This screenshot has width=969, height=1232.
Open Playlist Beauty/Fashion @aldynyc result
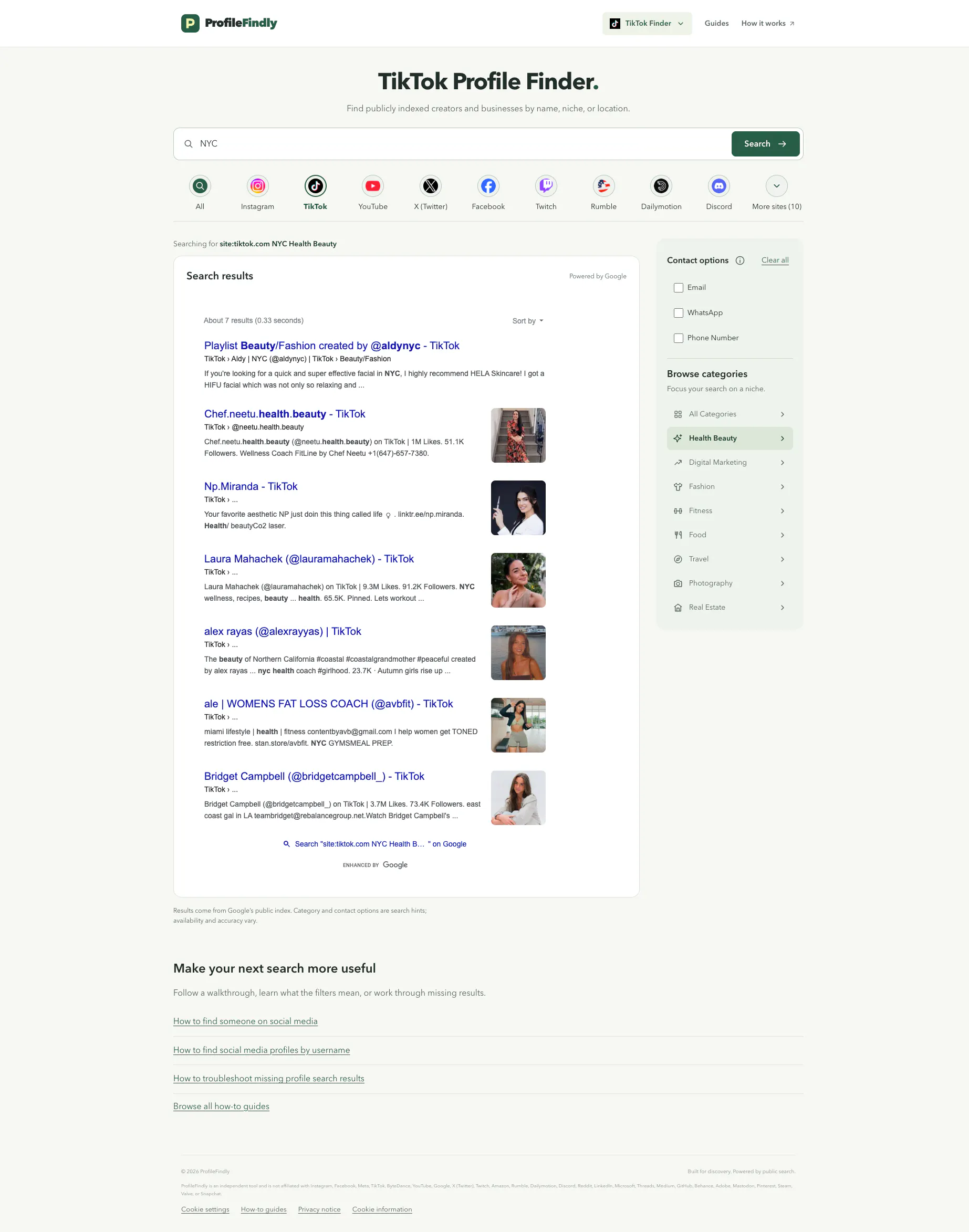pos(331,346)
